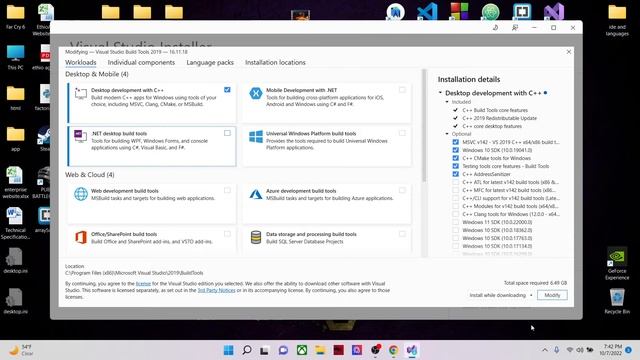The image size is (640, 360).
Task: Open Google Chrome from the taskbar
Action: [393, 350]
